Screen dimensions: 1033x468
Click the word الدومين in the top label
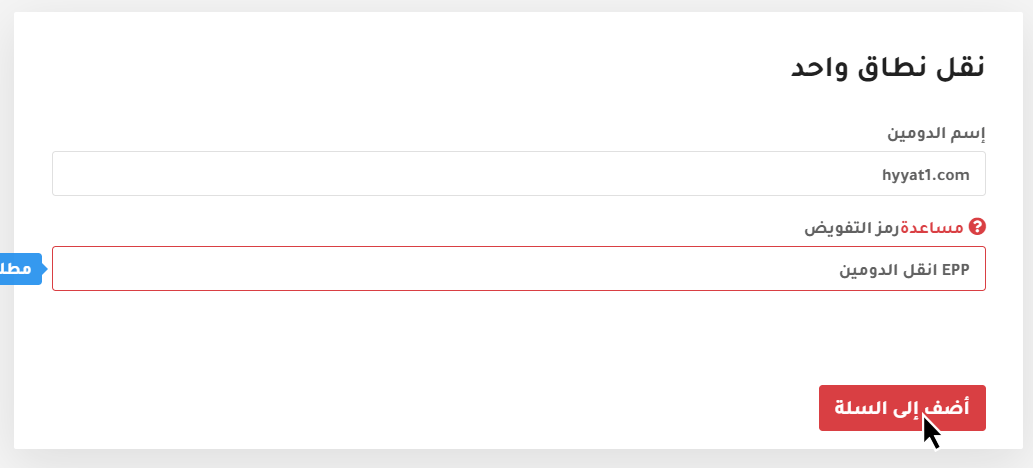[x=916, y=134]
